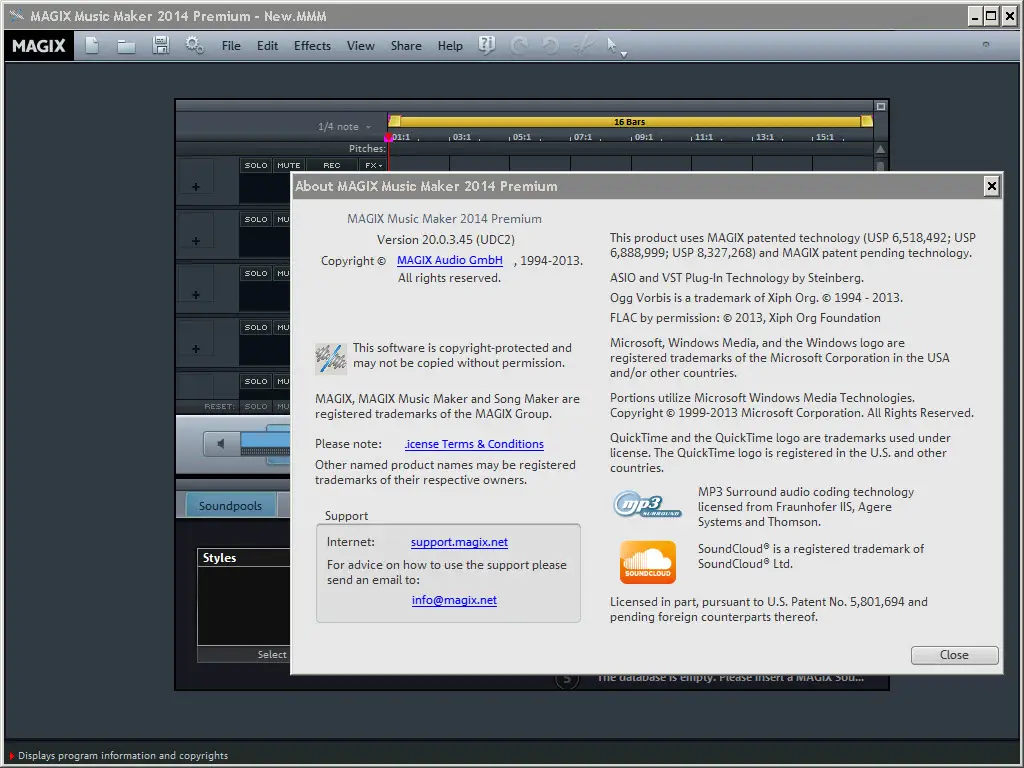Click the speaker volume icon in the transport
The image size is (1024, 768).
click(x=221, y=444)
